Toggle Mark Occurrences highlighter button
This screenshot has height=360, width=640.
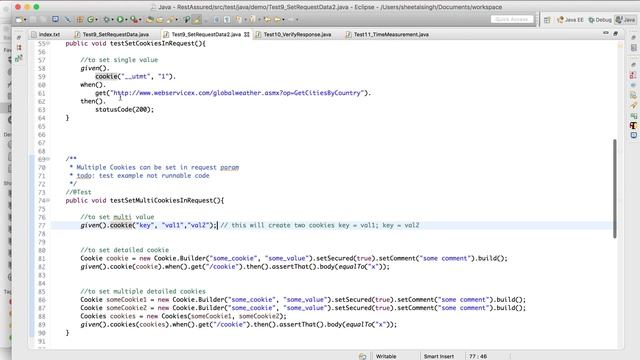pyautogui.click(x=197, y=20)
